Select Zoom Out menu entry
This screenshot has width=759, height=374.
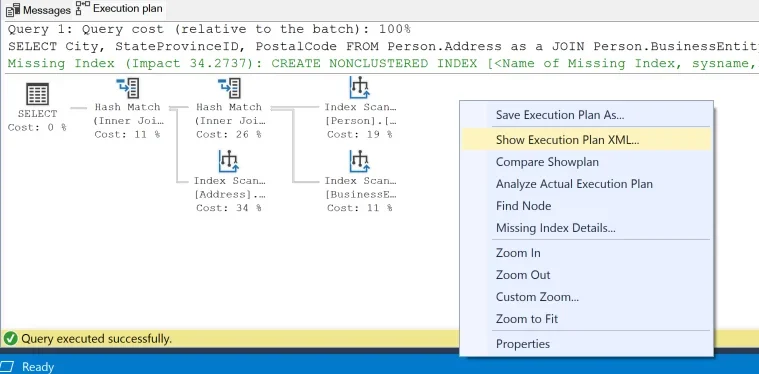pyautogui.click(x=586, y=275)
